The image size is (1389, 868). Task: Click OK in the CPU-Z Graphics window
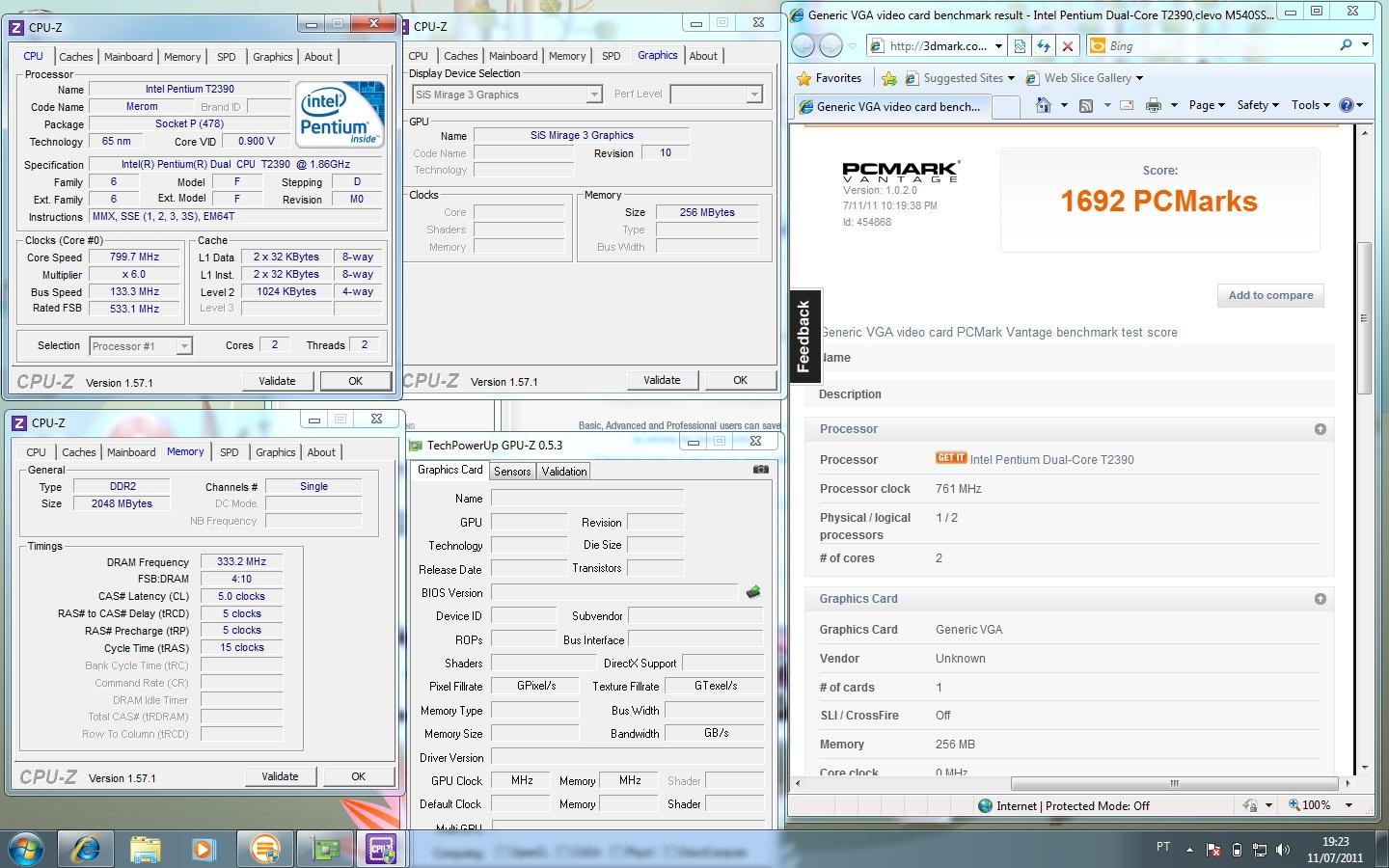point(740,380)
